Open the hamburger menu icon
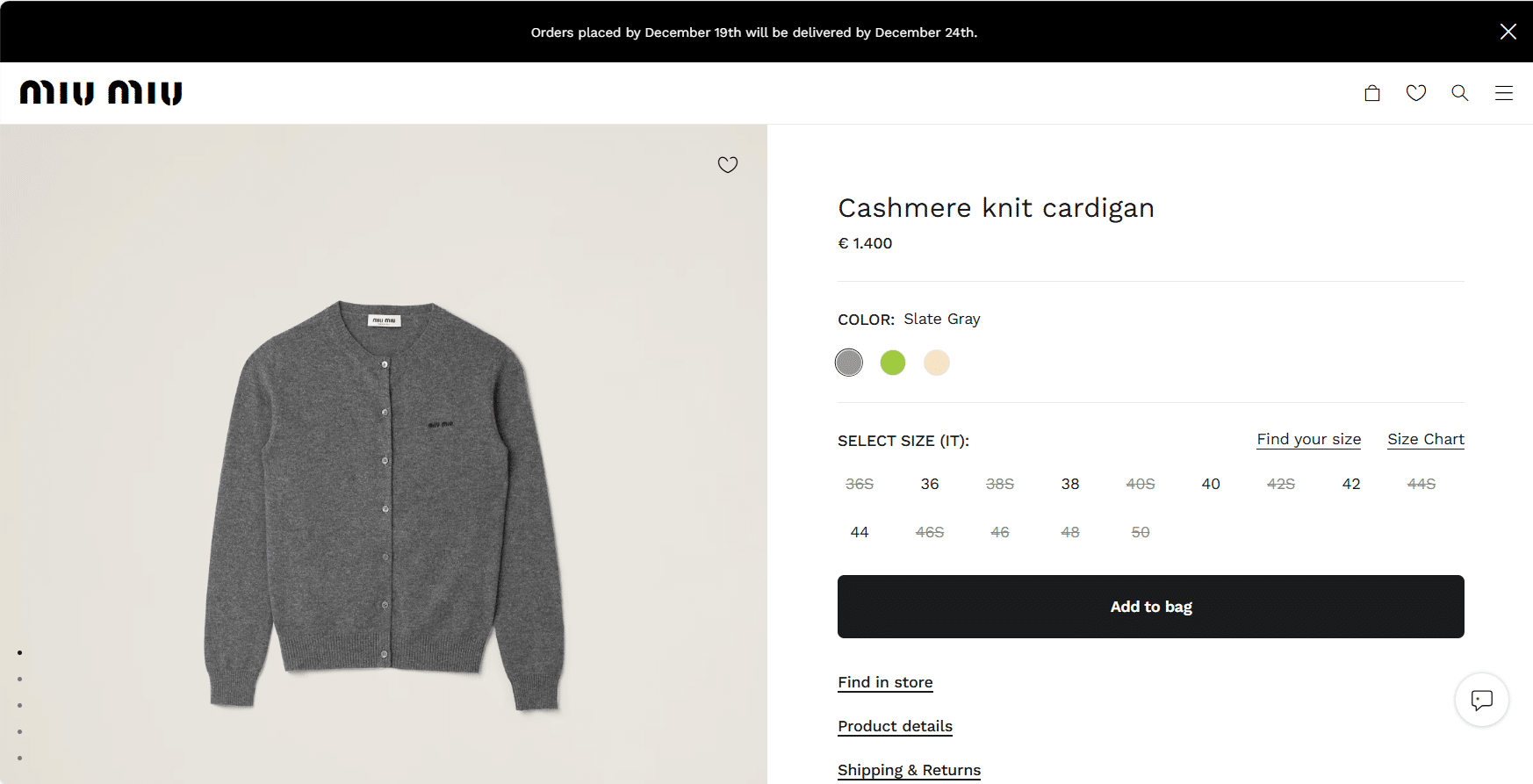The width and height of the screenshot is (1533, 784). tap(1504, 93)
